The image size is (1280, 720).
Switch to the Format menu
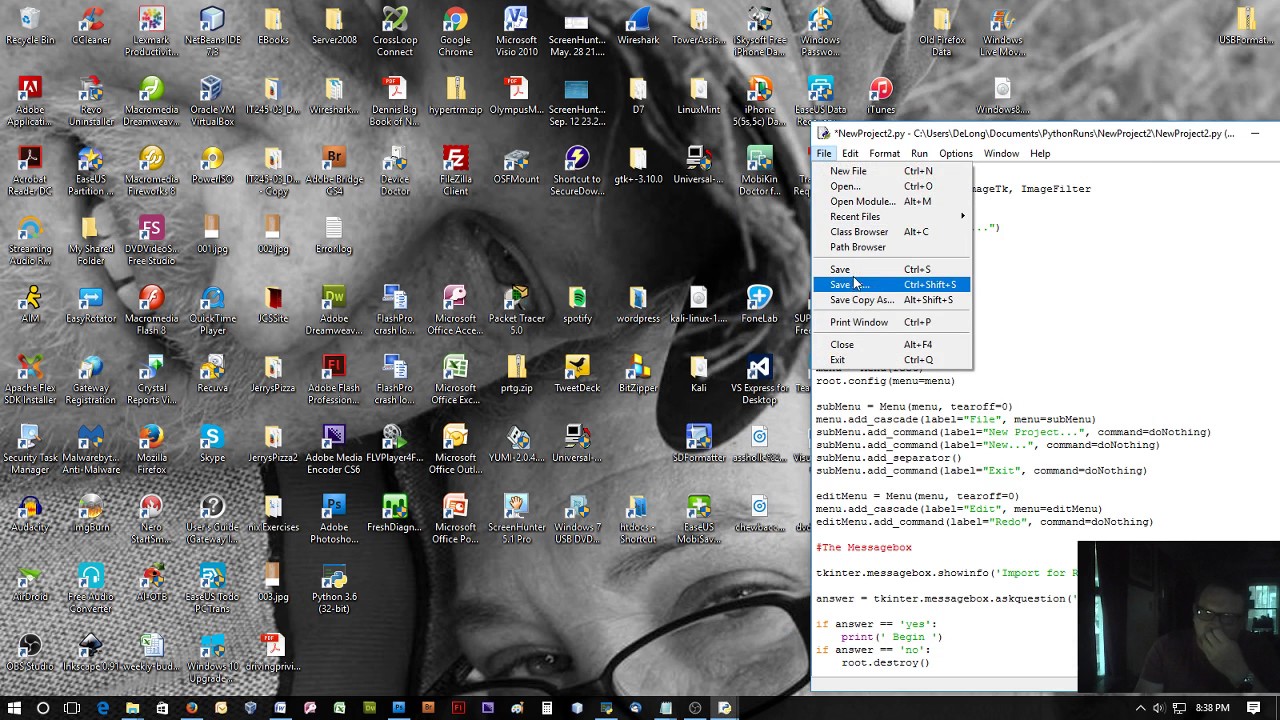(x=884, y=153)
